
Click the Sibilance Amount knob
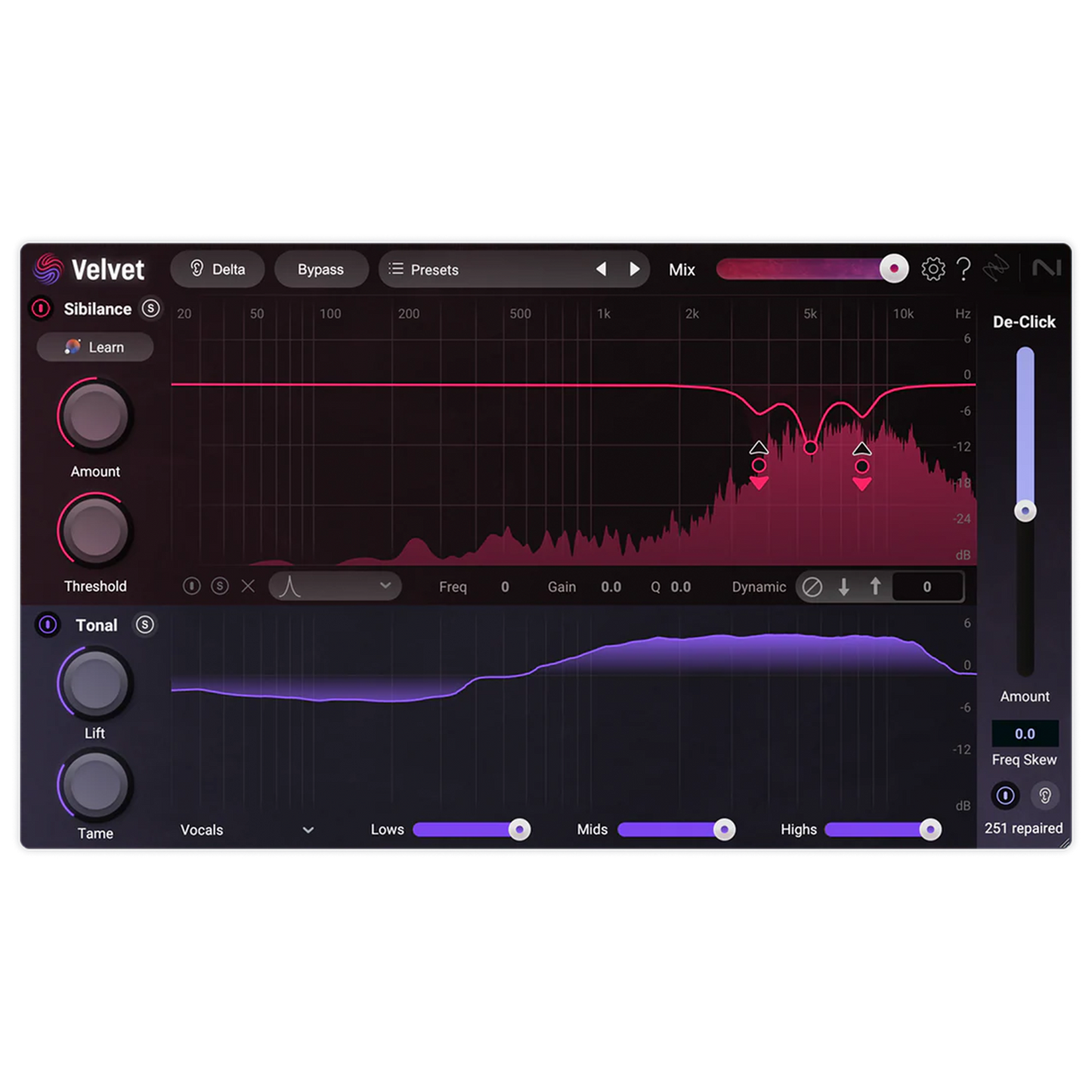(95, 416)
